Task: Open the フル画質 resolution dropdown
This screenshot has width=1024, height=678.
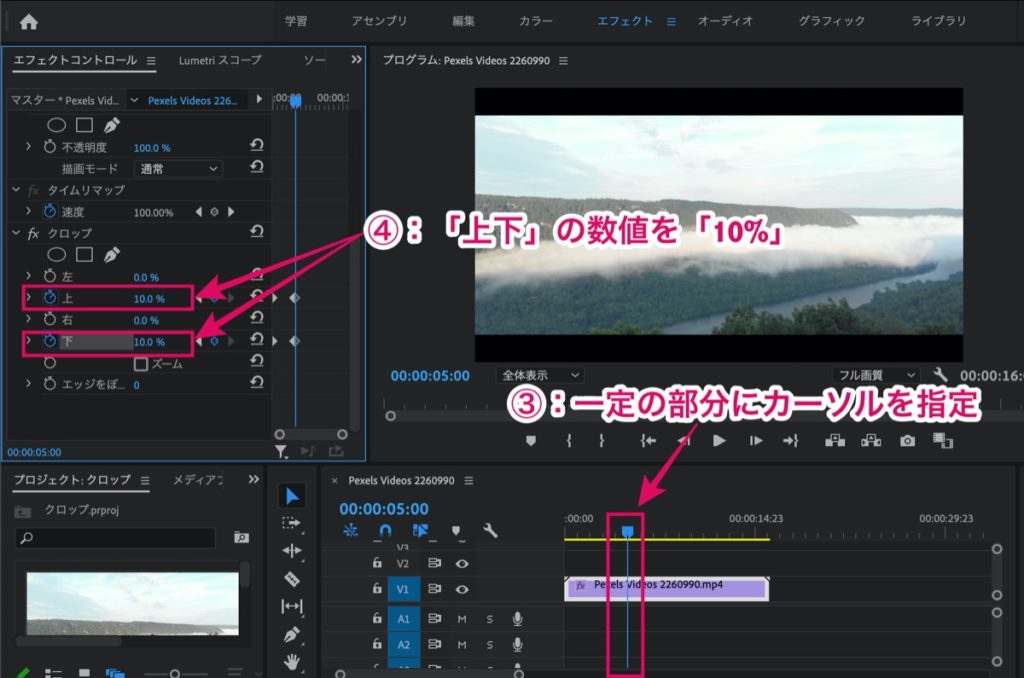Action: (876, 375)
